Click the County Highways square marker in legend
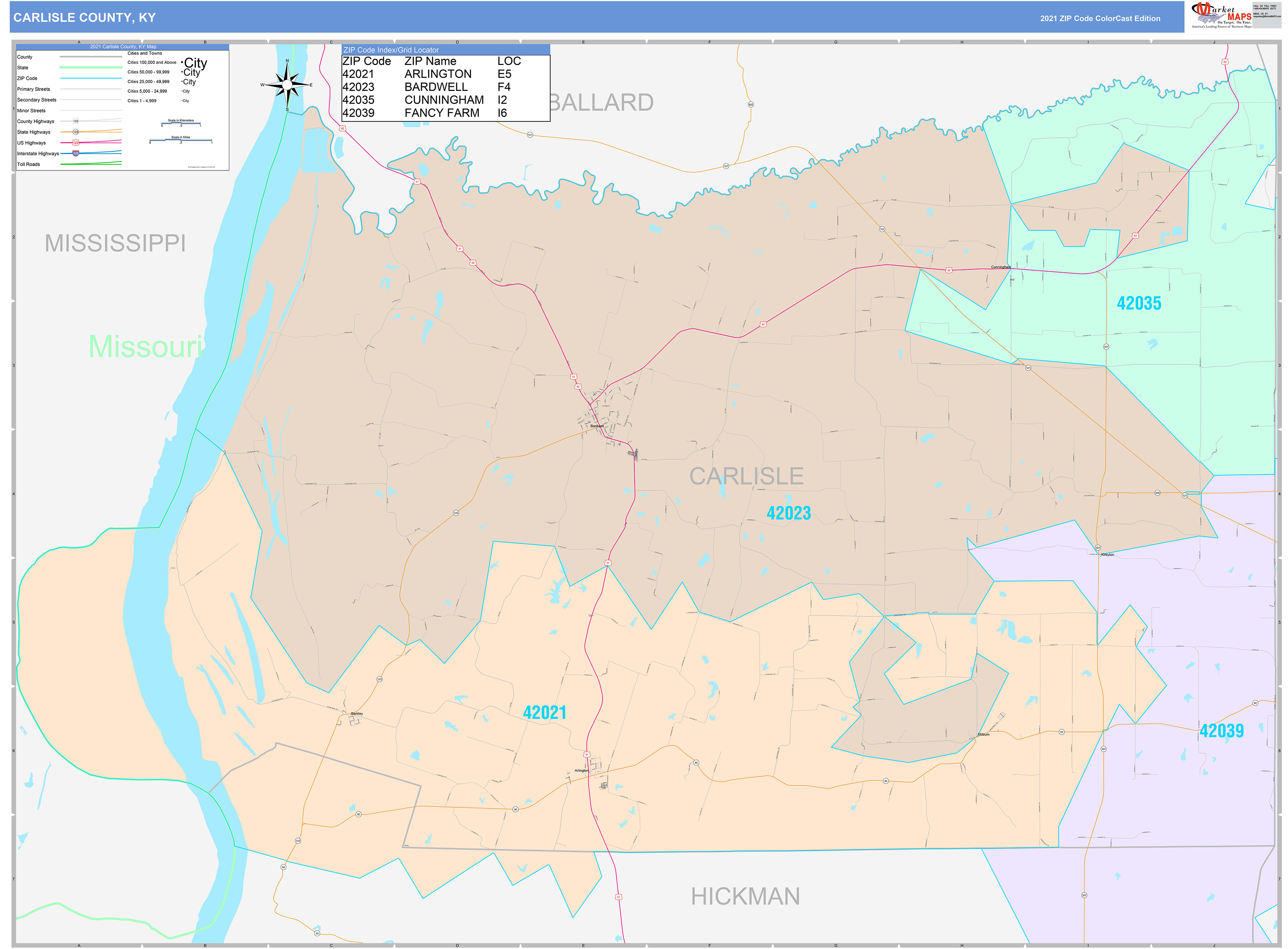Image resolution: width=1288 pixels, height=949 pixels. [76, 121]
